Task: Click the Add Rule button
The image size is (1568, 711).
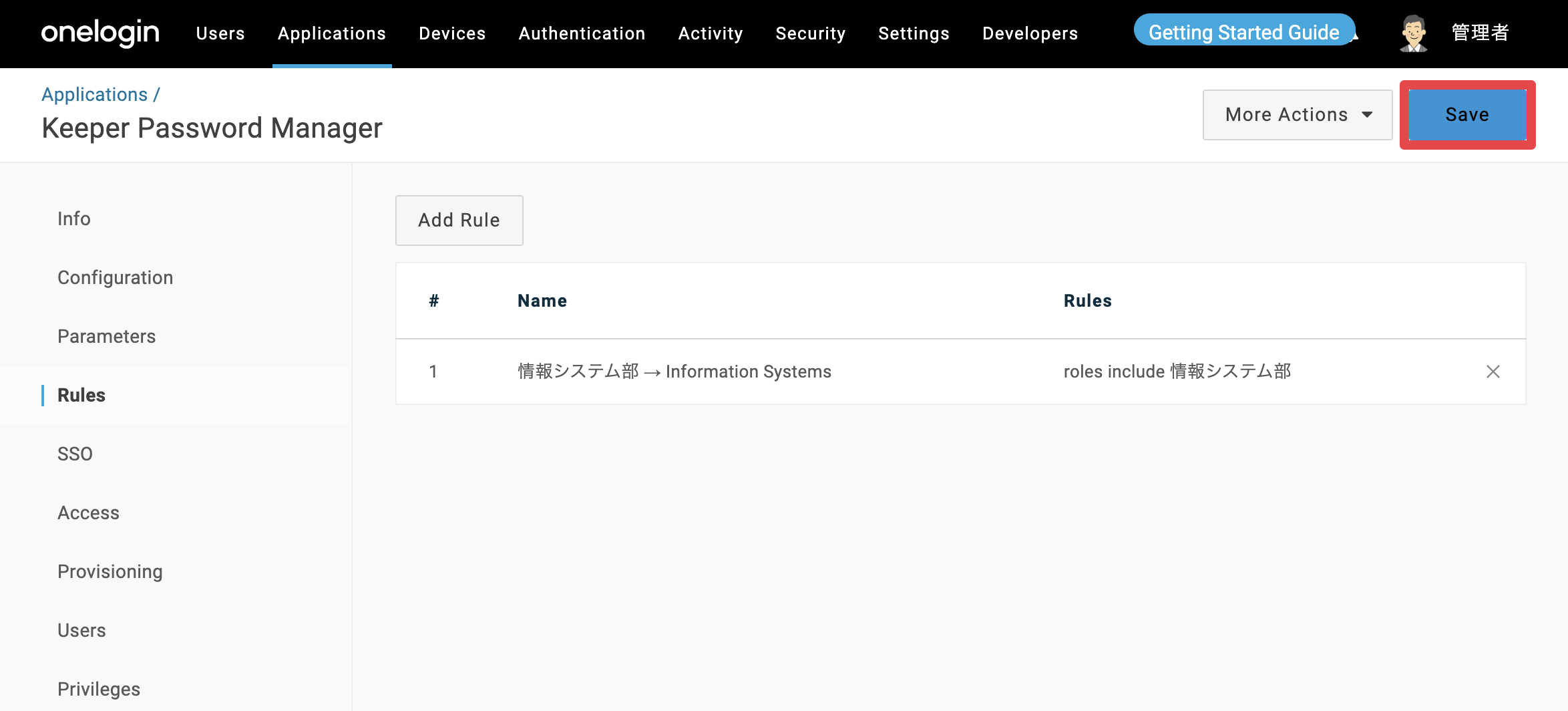Action: [459, 221]
